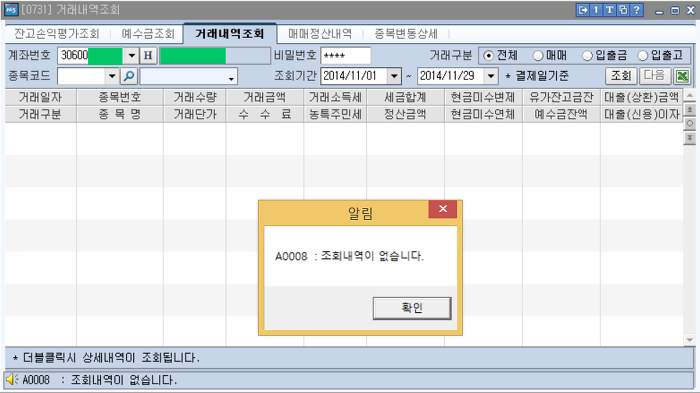Click the window copy icon in title bar
This screenshot has height=393, width=700.
pyautogui.click(x=623, y=10)
